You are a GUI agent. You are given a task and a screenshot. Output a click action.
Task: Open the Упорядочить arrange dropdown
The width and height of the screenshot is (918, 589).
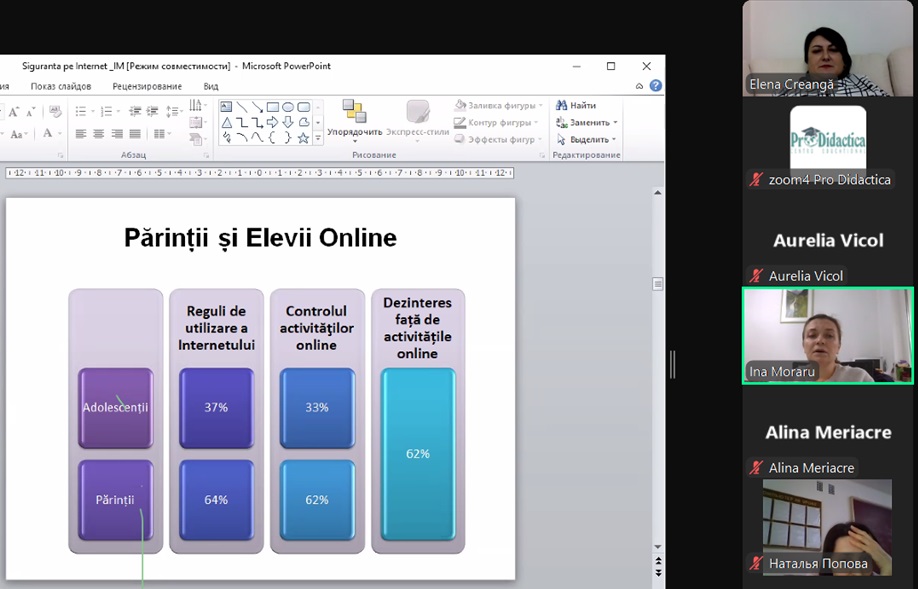354,121
